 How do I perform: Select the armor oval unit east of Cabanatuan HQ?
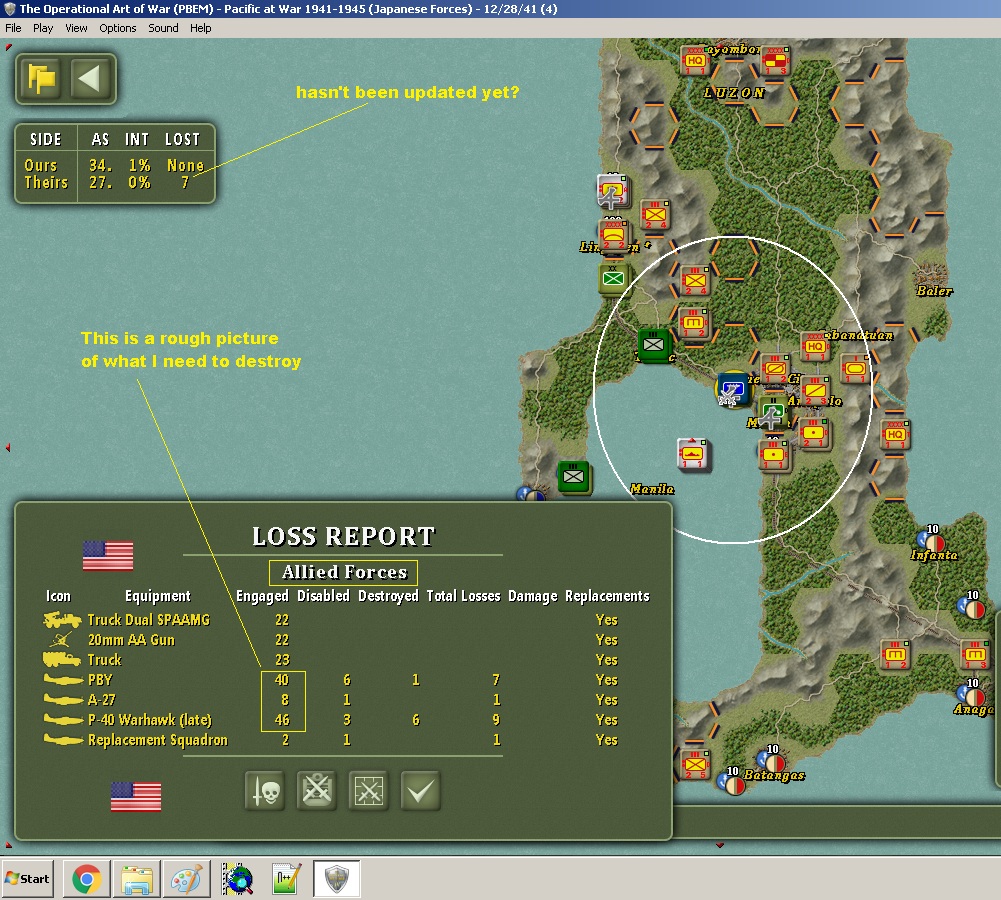[x=855, y=369]
